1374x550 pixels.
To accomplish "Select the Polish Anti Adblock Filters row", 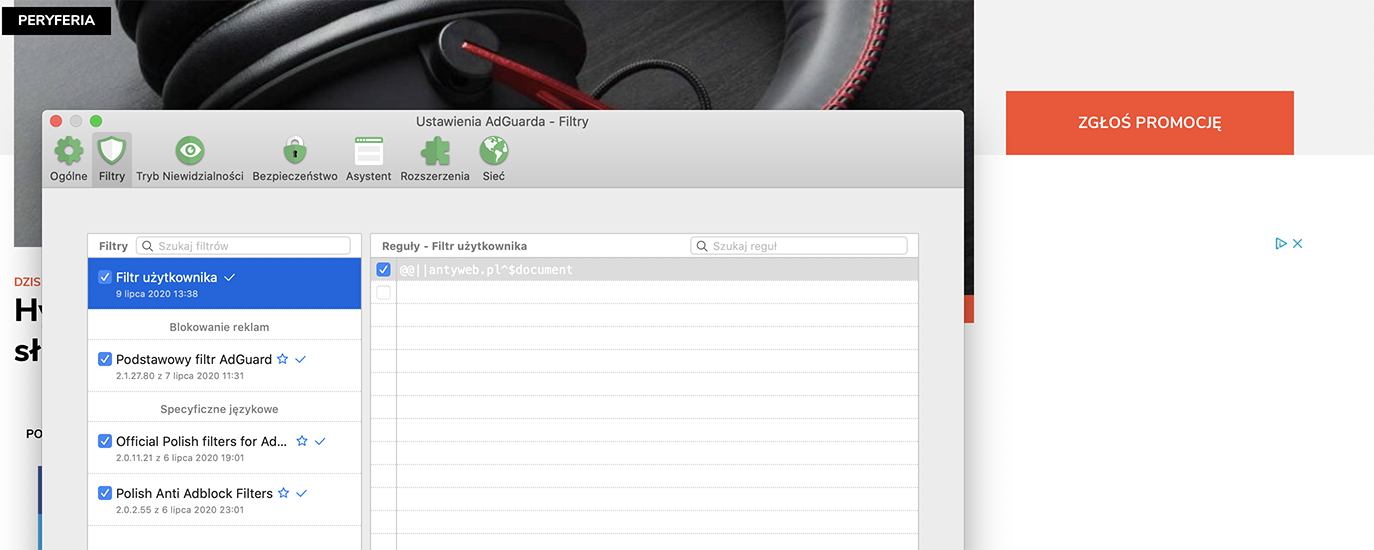I will point(224,500).
